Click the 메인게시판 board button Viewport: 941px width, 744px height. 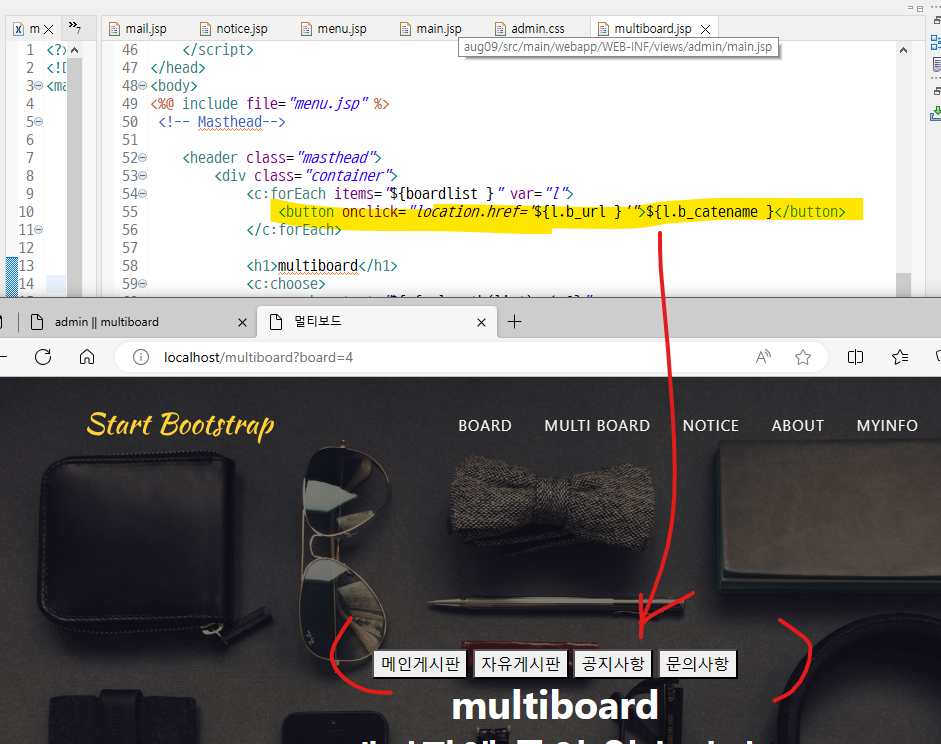coord(420,664)
